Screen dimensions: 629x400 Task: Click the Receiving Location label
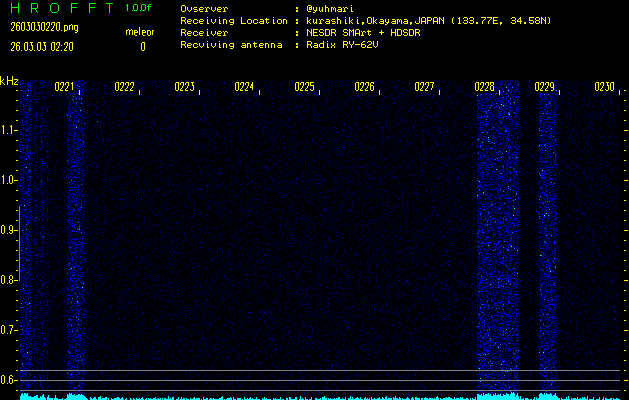click(x=234, y=21)
